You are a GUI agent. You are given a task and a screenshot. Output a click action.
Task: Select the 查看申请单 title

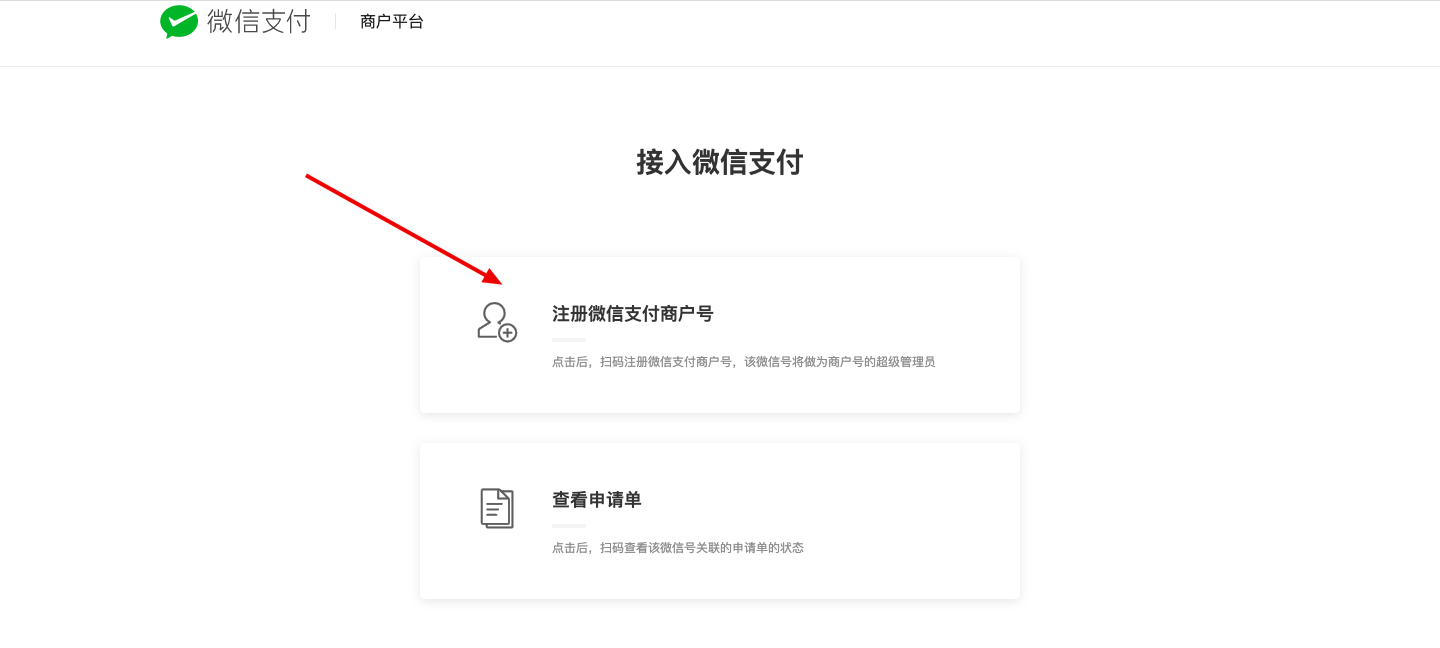tap(597, 500)
